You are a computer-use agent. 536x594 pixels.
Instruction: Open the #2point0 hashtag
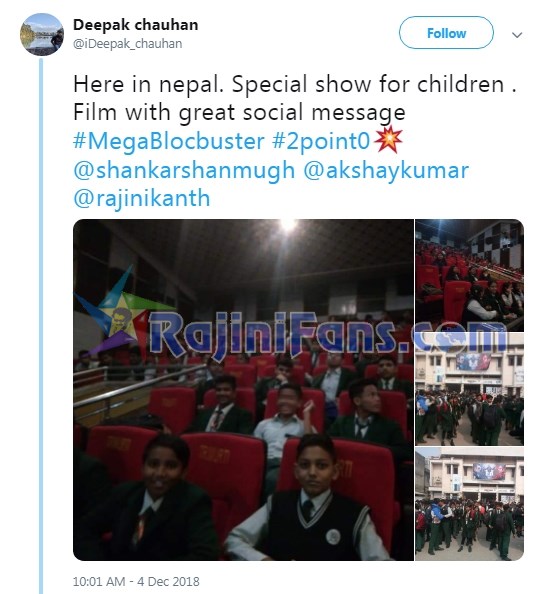pyautogui.click(x=321, y=141)
